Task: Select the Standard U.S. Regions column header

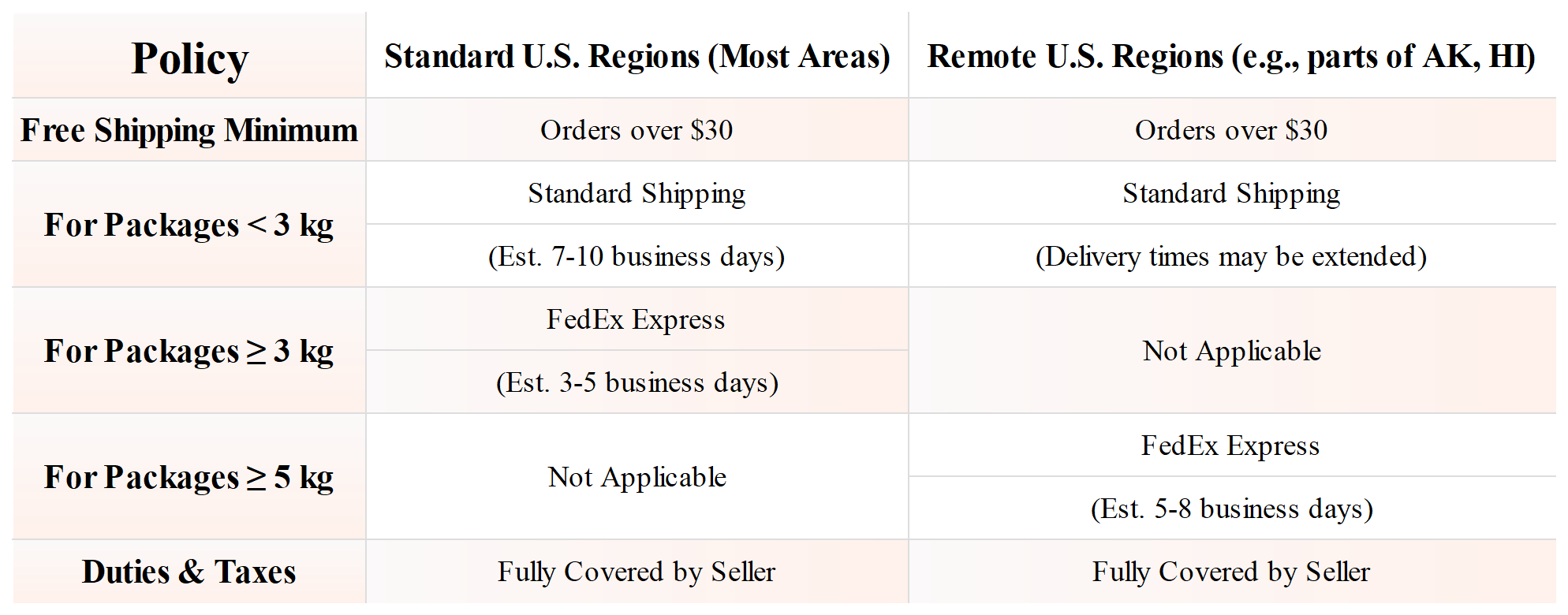Action: point(637,57)
